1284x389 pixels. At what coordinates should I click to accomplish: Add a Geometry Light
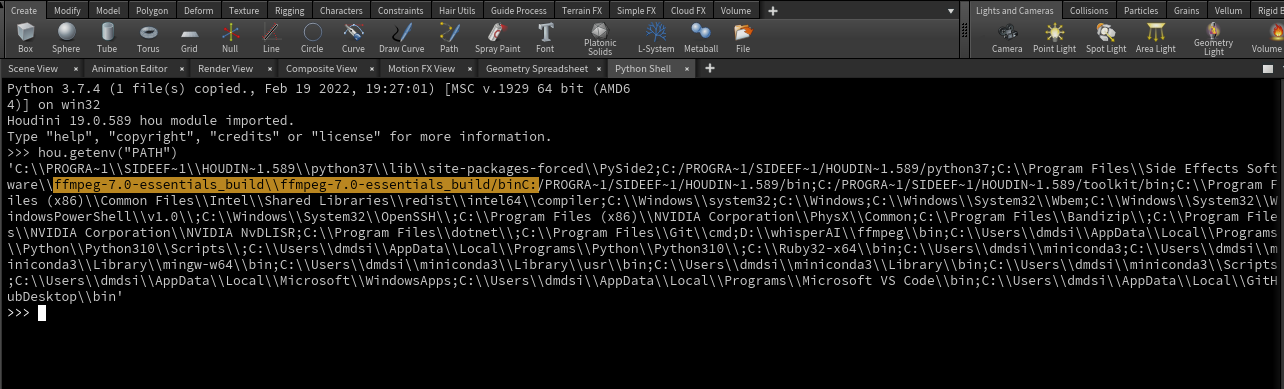[1213, 40]
